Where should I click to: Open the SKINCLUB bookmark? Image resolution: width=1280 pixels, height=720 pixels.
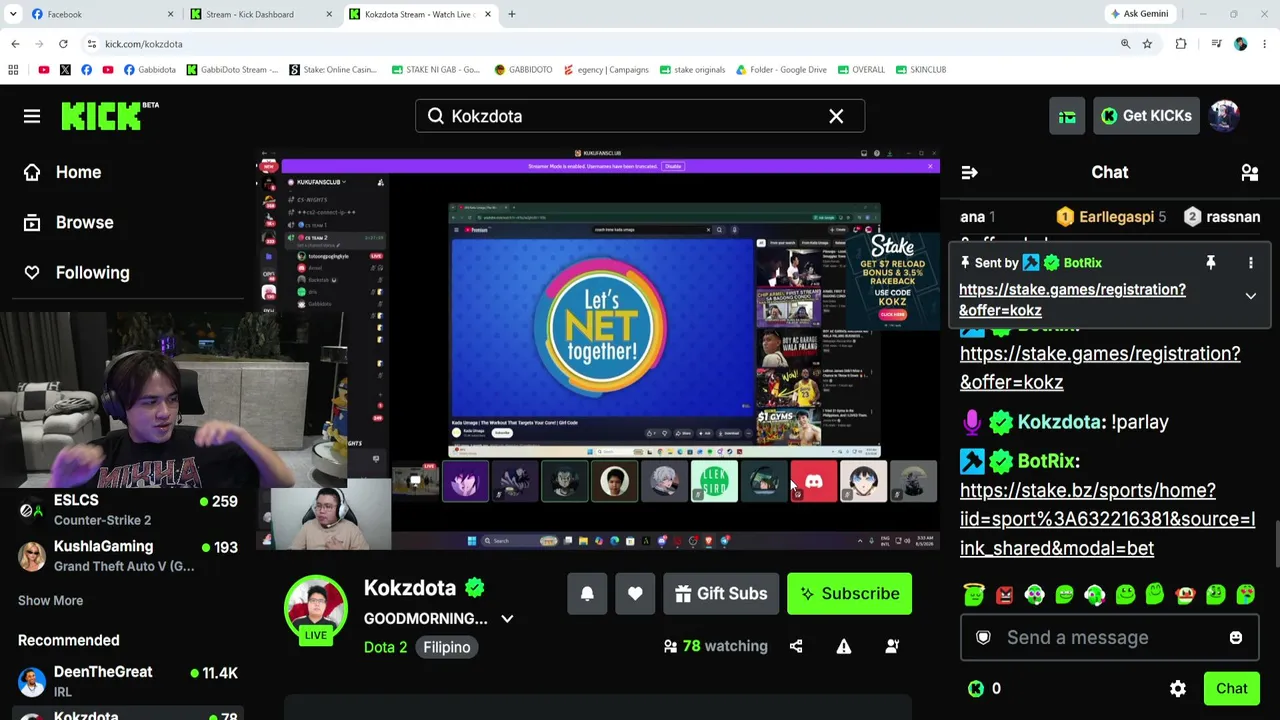[x=921, y=70]
